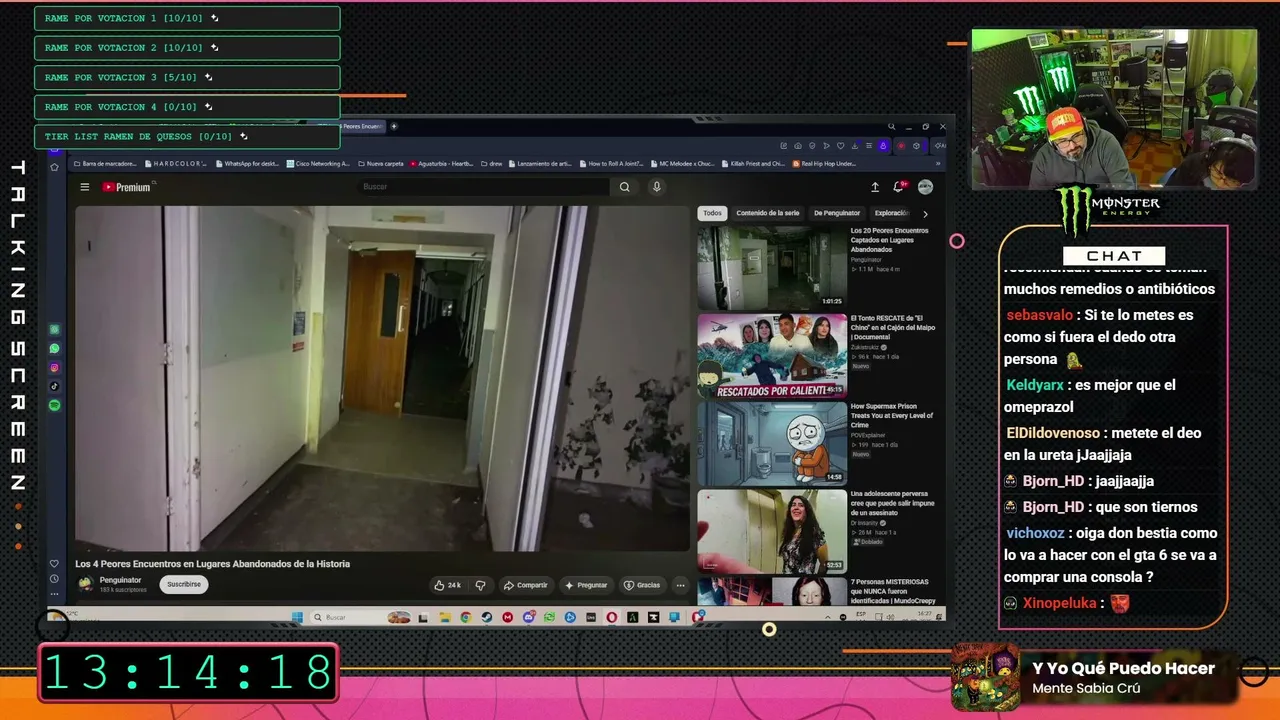Open the history clock icon in sidebar
This screenshot has width=1280, height=720.
pos(54,578)
